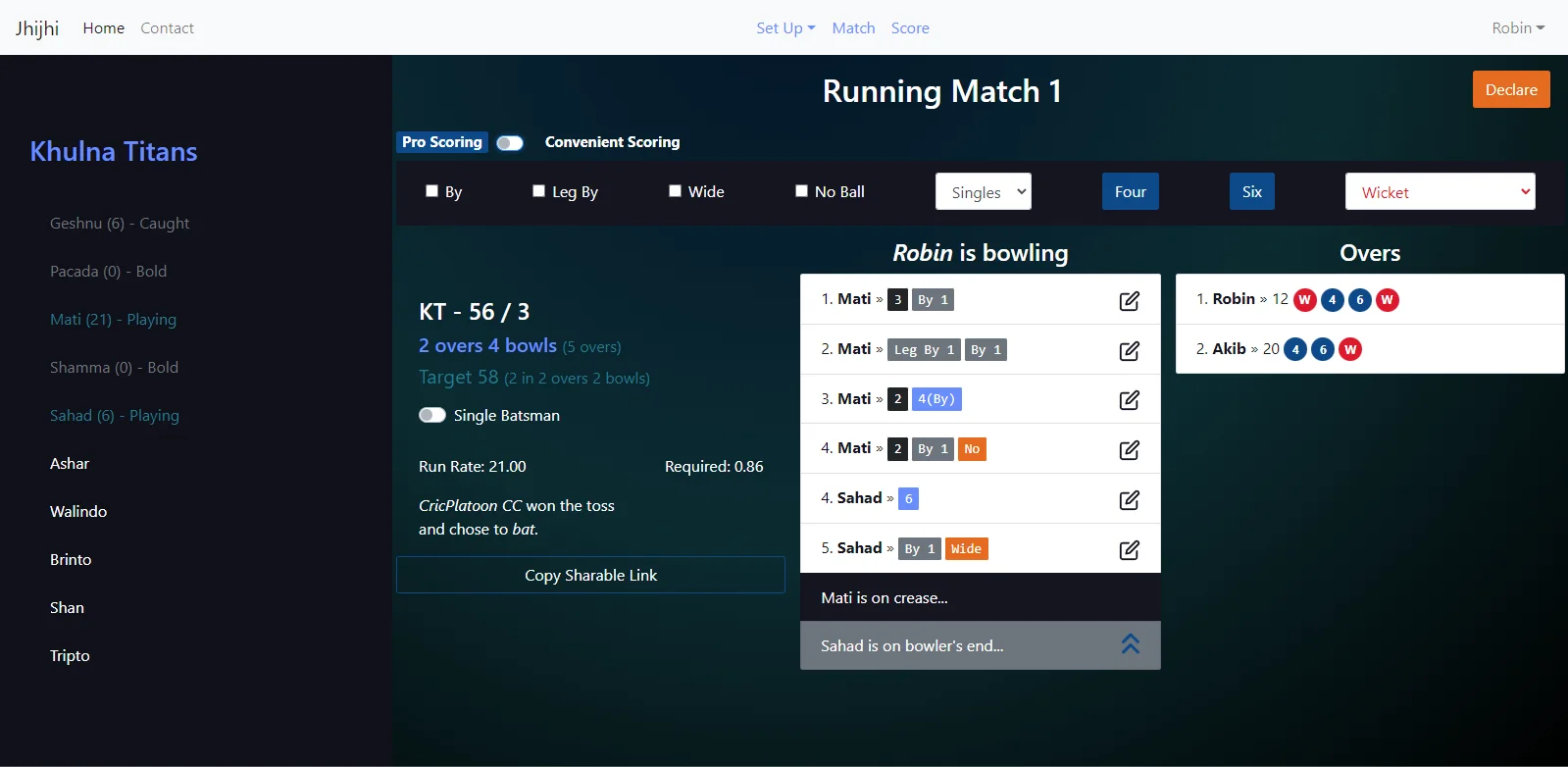Open the Set Up menu
The width and height of the screenshot is (1568, 767).
[784, 28]
